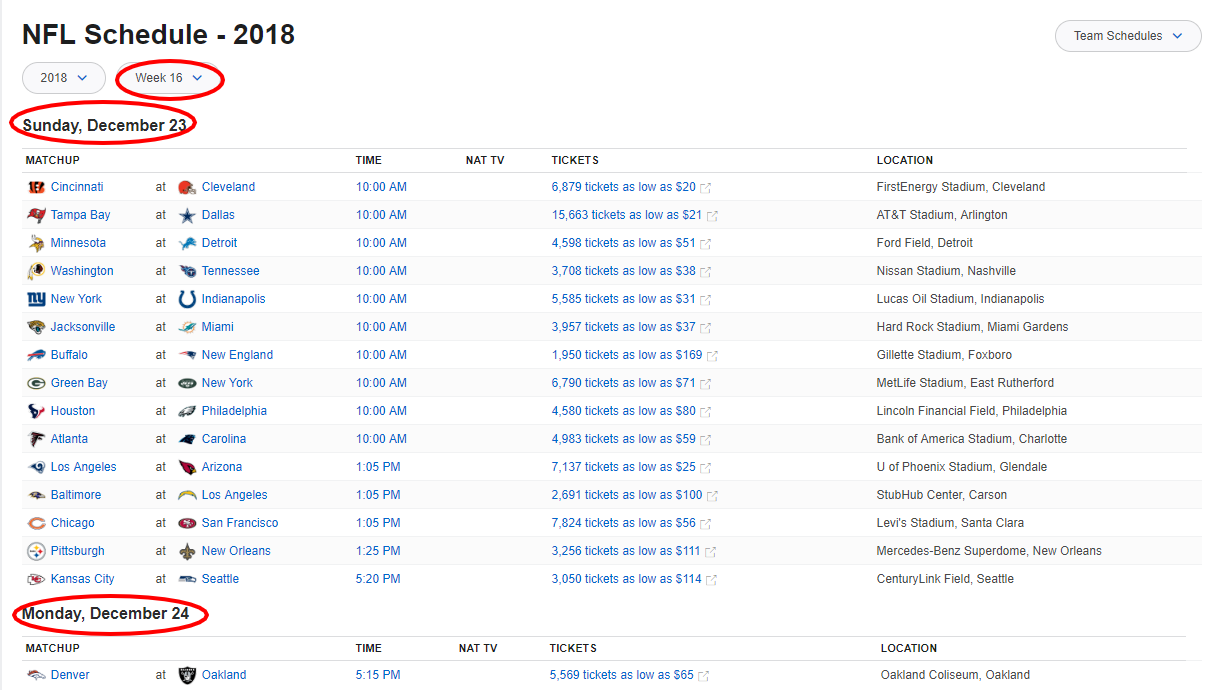Open 7,824 tickets as low as $56
This screenshot has width=1219, height=690.
pos(624,523)
